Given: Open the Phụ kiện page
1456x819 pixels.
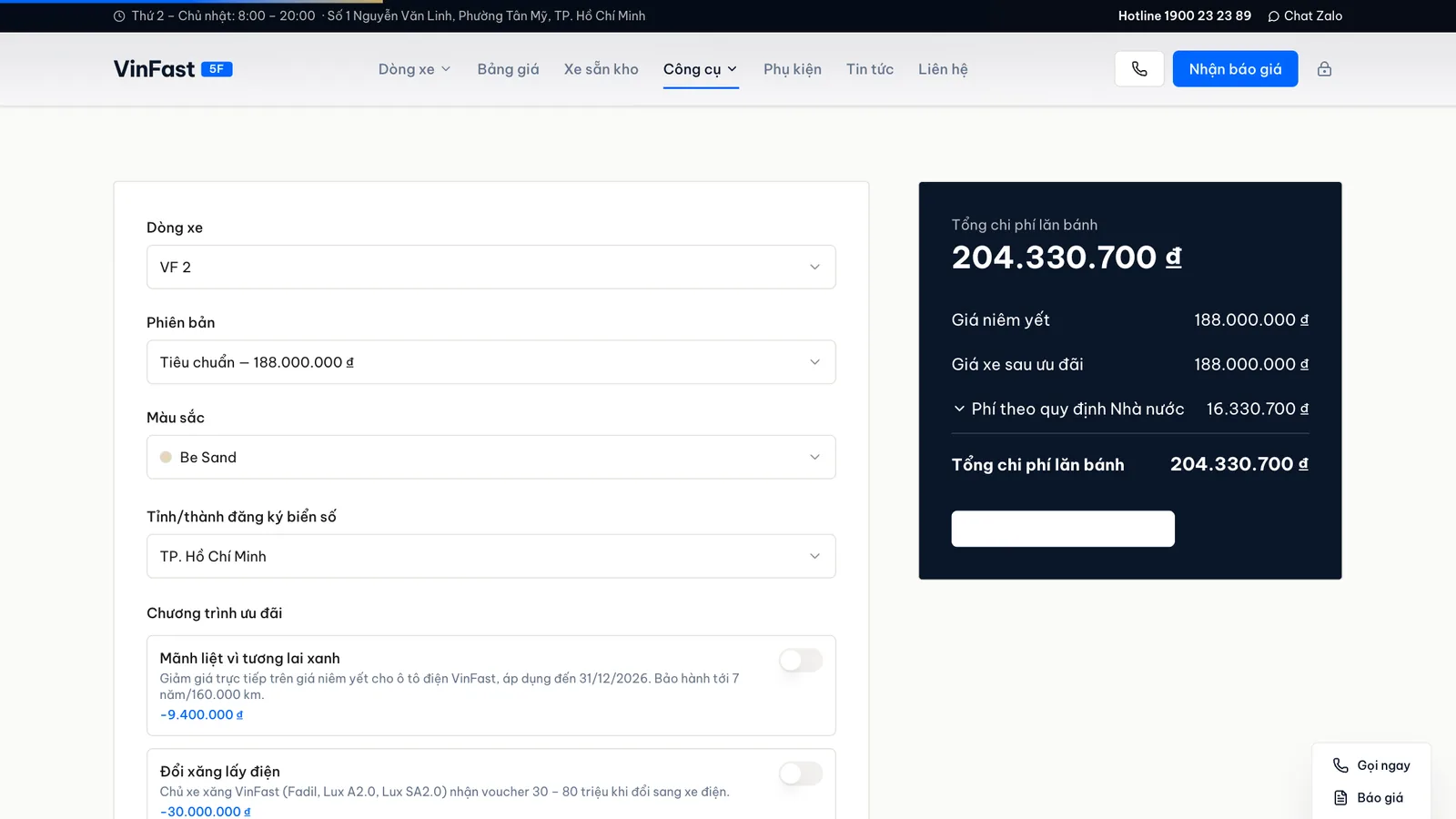Looking at the screenshot, I should (x=793, y=69).
